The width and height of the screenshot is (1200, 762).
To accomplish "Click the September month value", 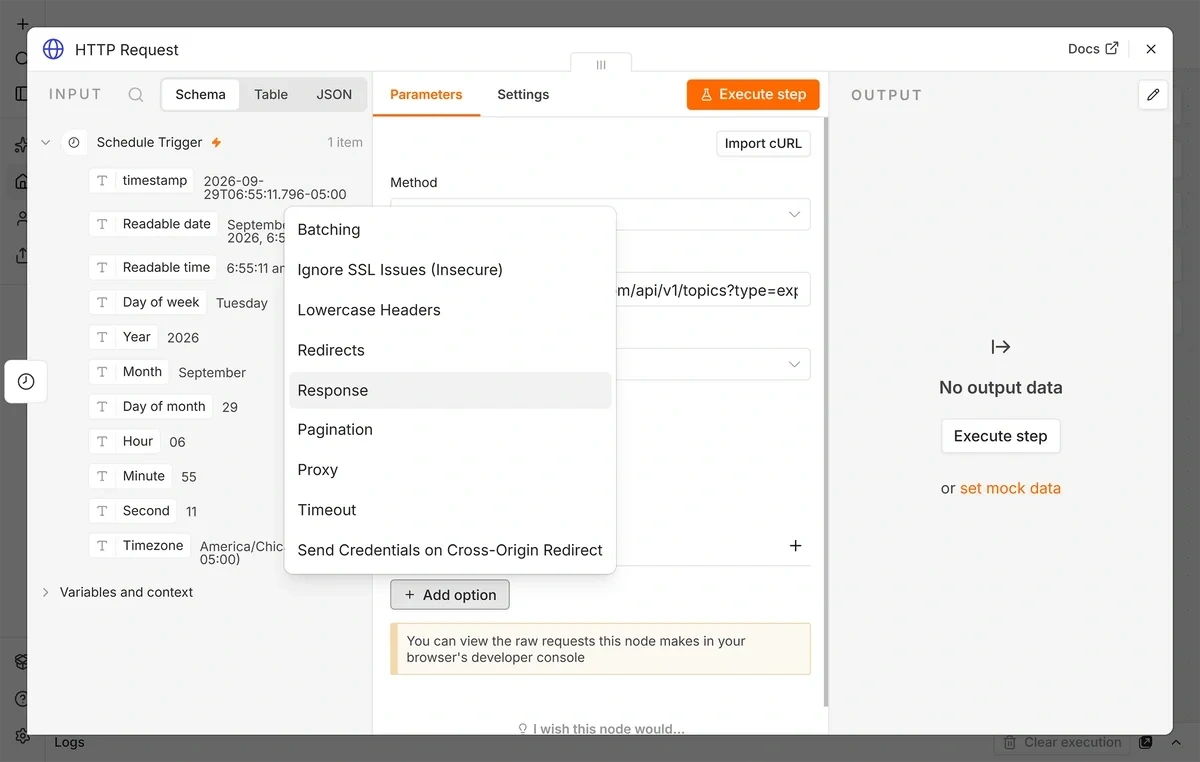I will [212, 373].
